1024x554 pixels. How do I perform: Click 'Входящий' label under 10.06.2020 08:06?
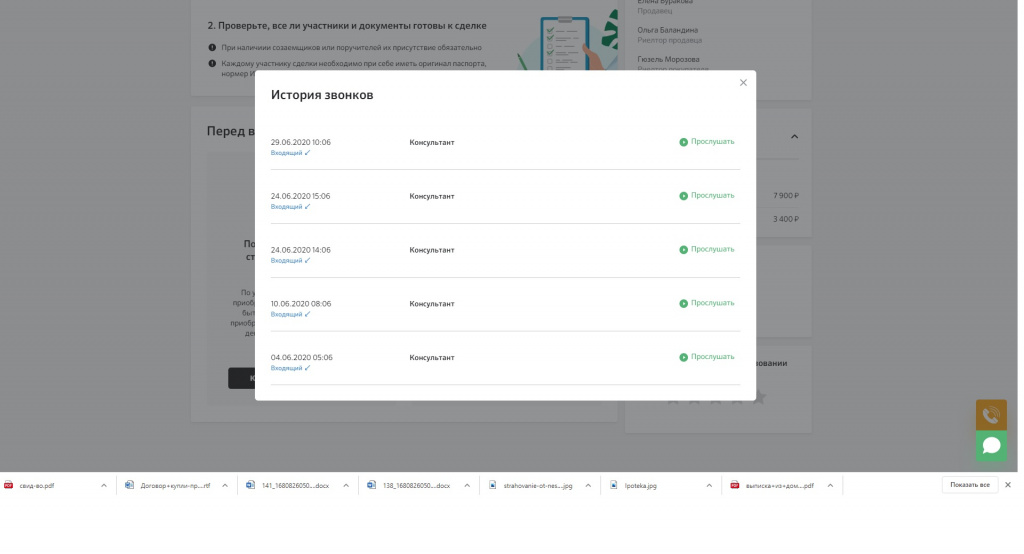pos(287,314)
